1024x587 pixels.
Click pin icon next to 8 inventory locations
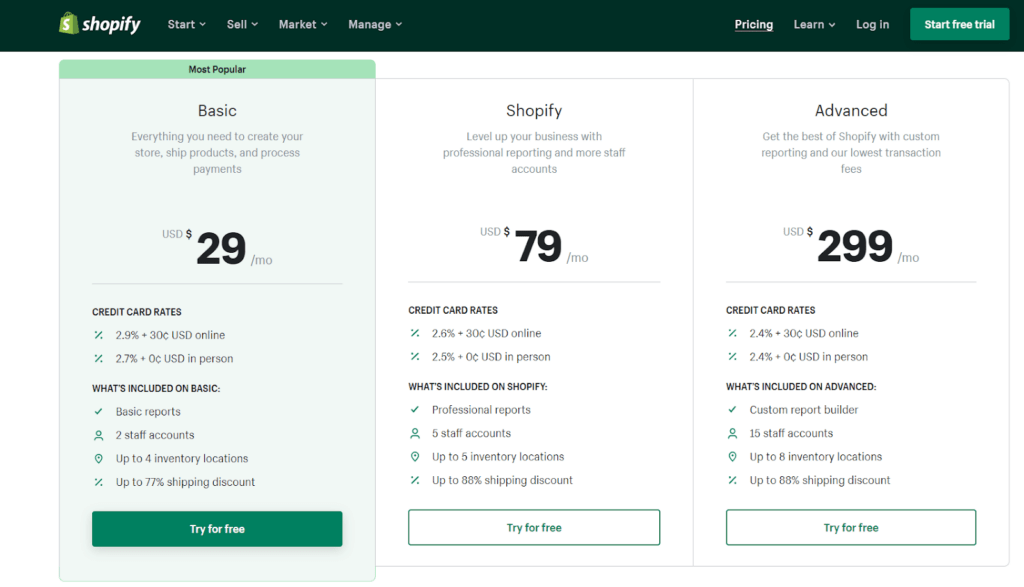coord(732,456)
